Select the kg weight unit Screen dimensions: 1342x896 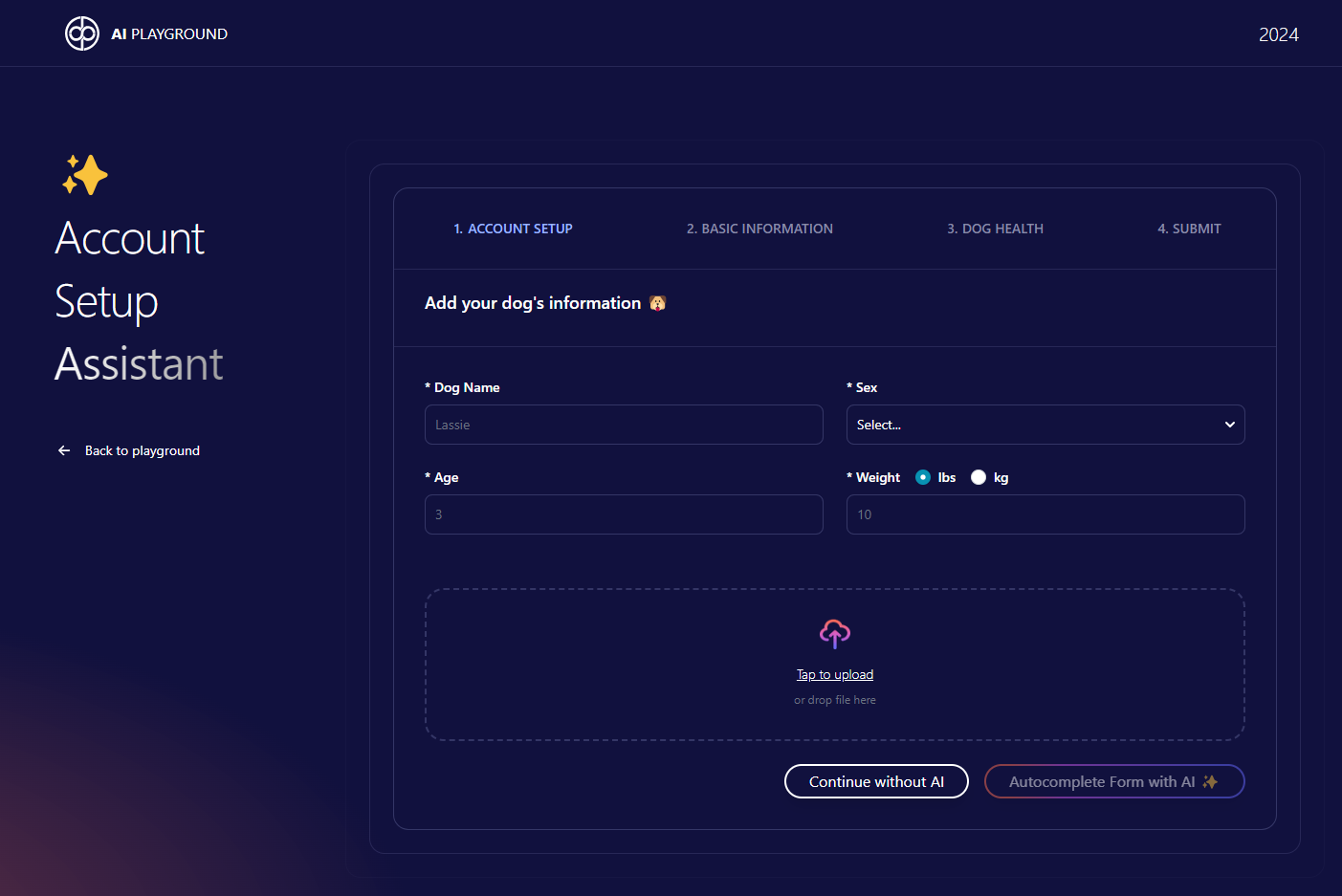pos(979,477)
